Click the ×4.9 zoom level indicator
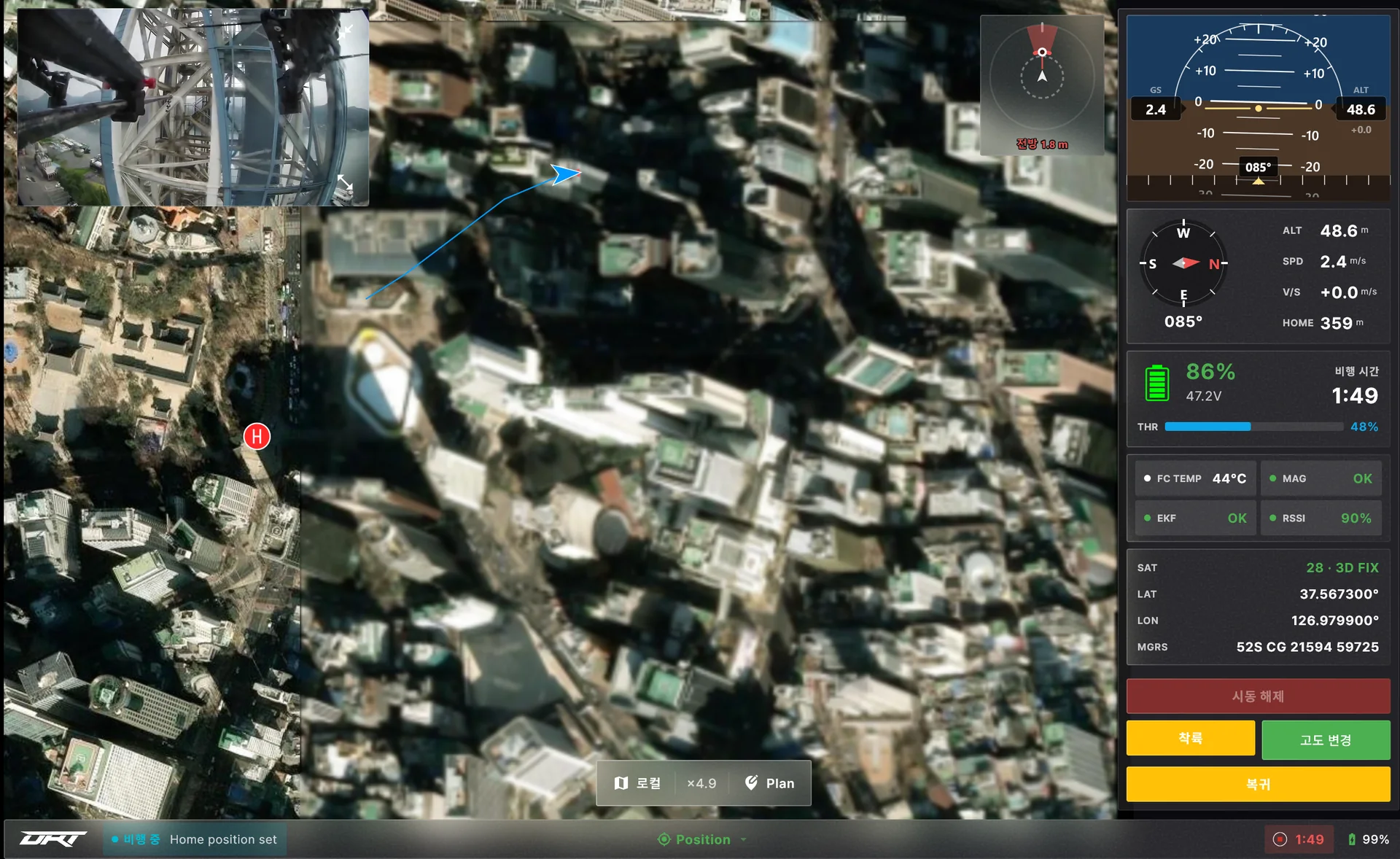Viewport: 1400px width, 859px height. point(701,783)
